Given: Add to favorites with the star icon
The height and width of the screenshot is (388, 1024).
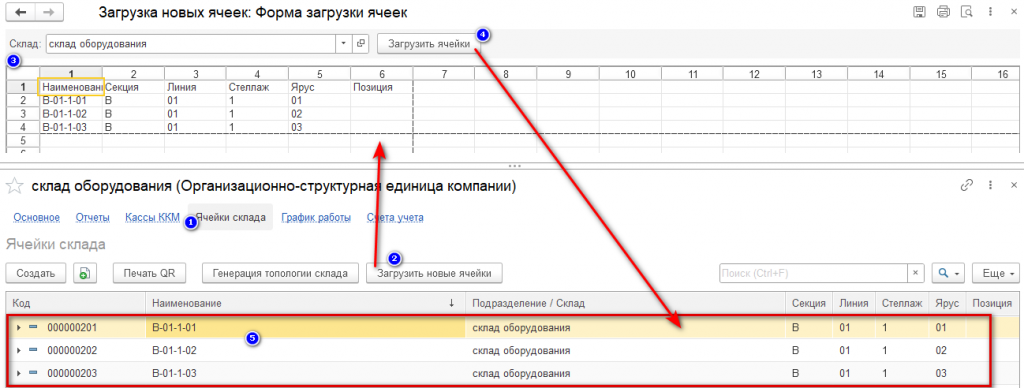Looking at the screenshot, I should click(x=14, y=187).
